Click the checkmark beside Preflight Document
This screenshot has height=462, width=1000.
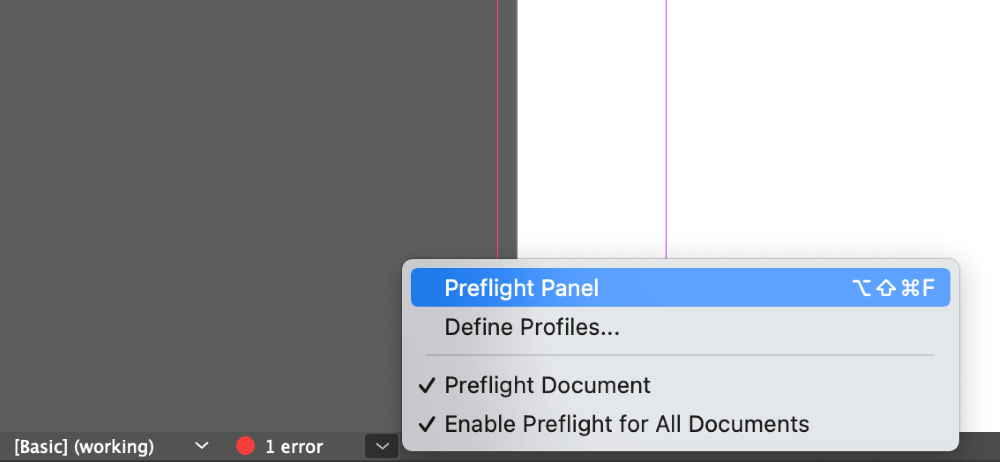[x=428, y=385]
